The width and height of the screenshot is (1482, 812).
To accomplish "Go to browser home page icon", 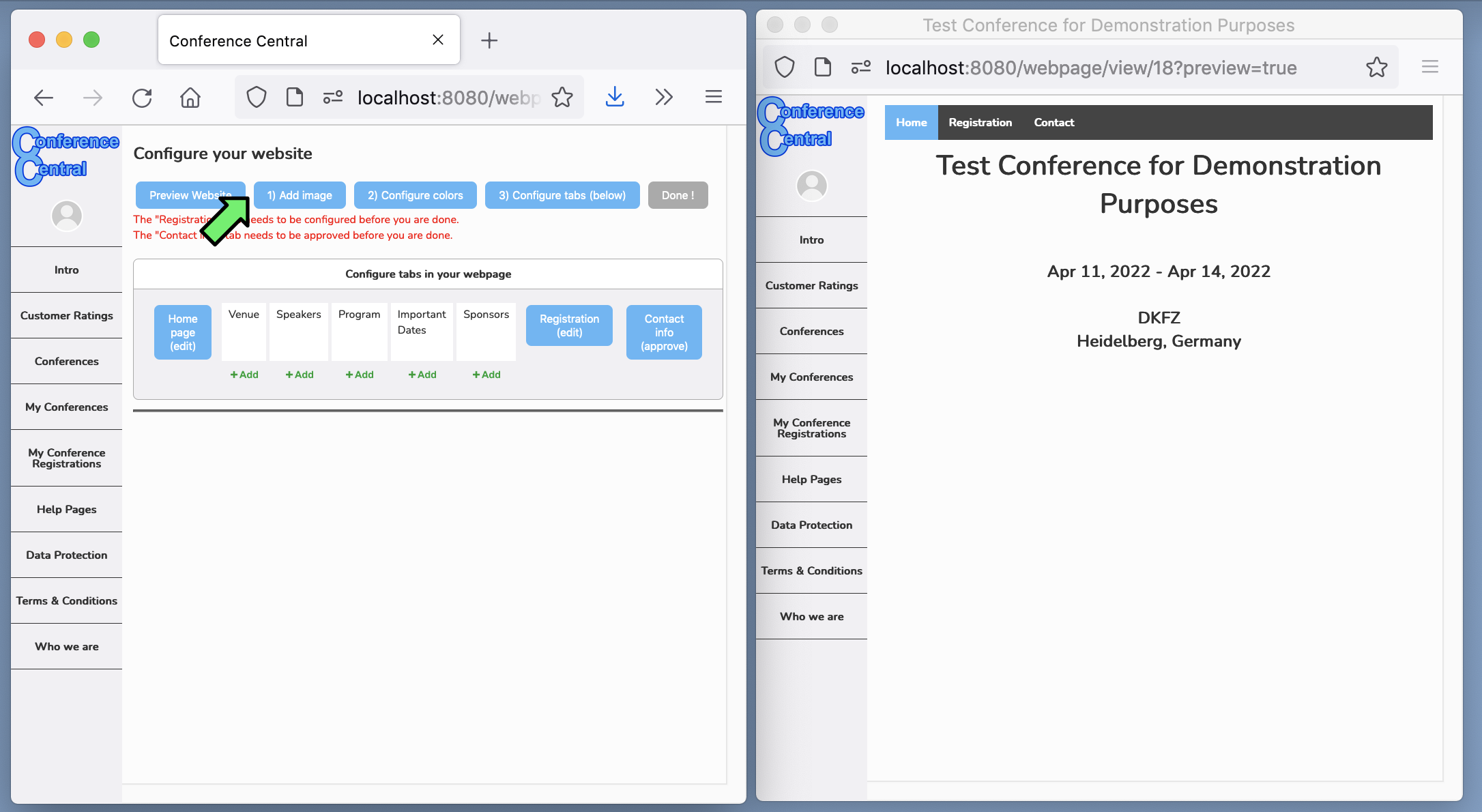I will coord(190,98).
